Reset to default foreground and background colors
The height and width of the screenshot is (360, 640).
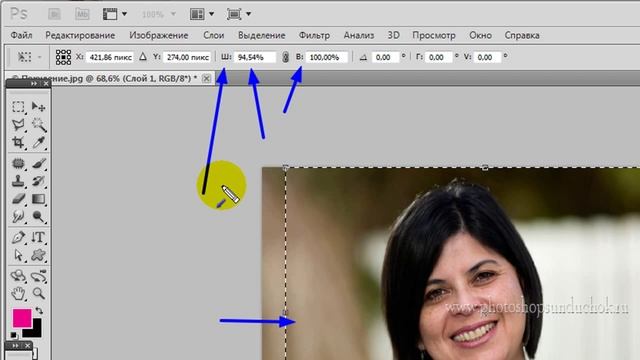[x=14, y=335]
